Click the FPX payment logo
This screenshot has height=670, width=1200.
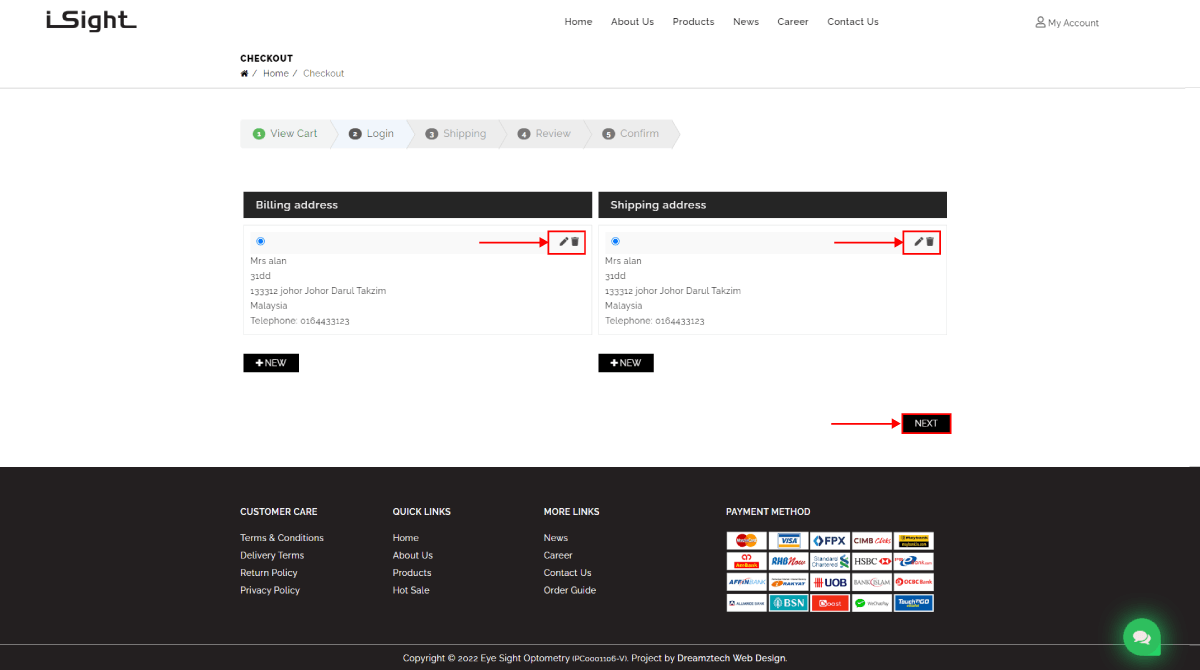click(830, 541)
